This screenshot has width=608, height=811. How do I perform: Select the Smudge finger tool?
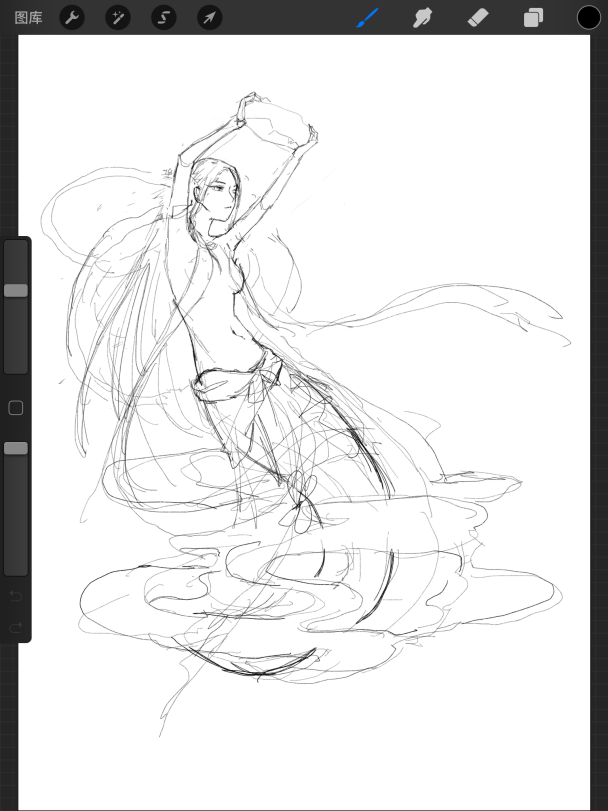pos(422,18)
